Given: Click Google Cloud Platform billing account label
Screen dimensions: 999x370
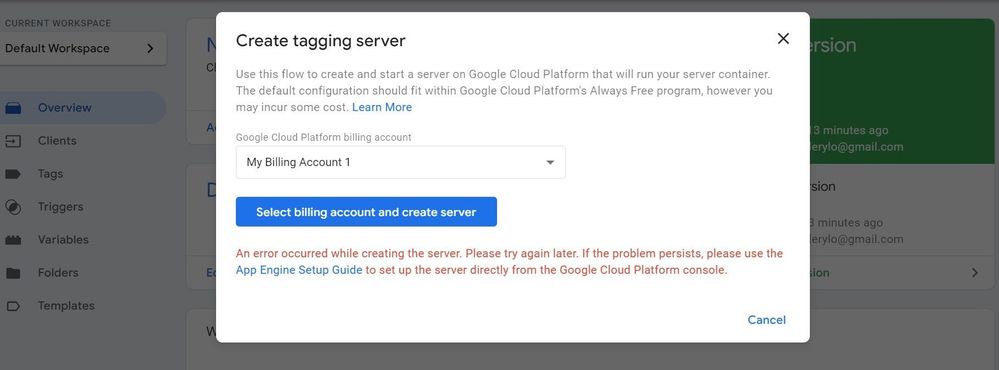Looking at the screenshot, I should click(x=324, y=137).
